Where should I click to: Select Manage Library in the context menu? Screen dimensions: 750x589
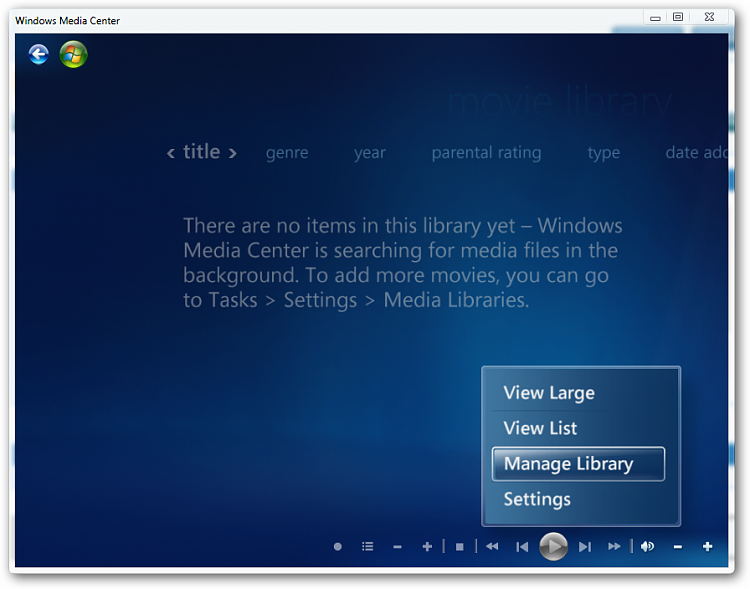tap(578, 464)
